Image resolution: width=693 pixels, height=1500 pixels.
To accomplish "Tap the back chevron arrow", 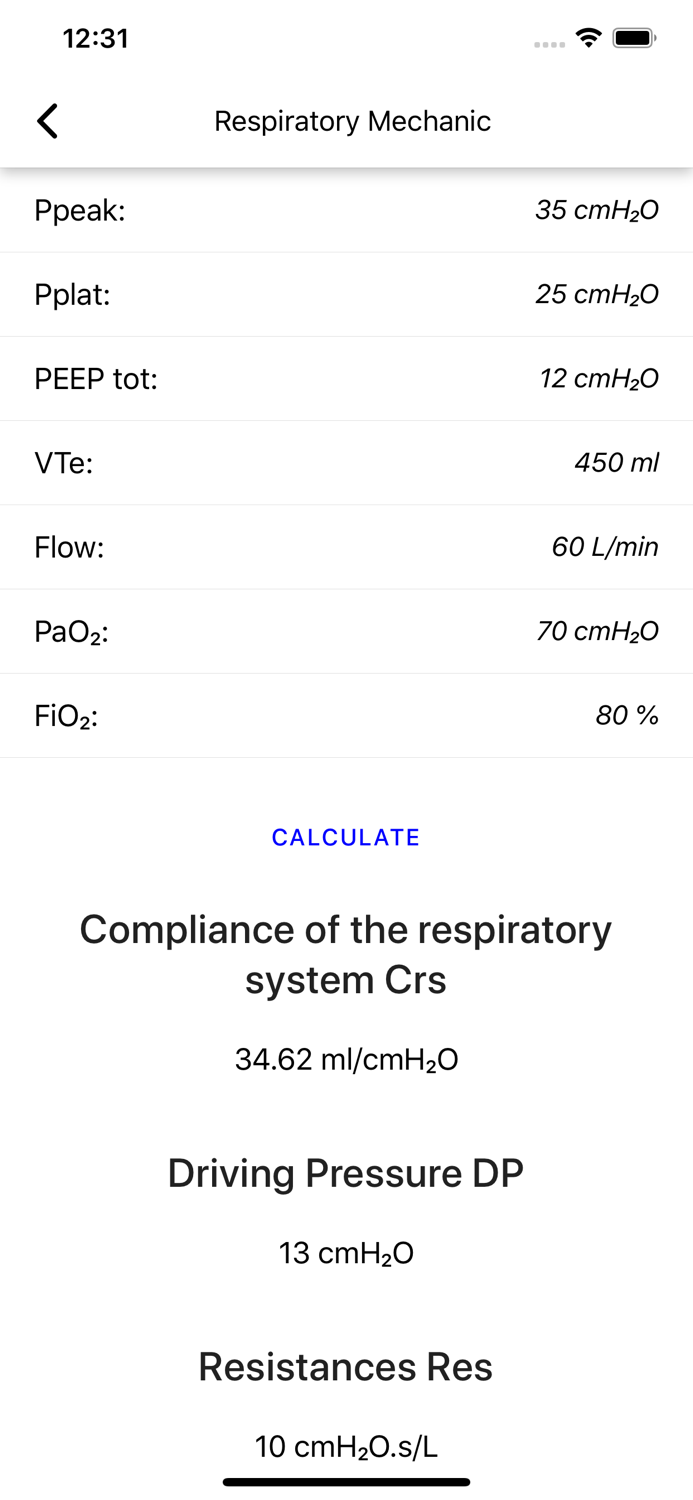I will click(x=46, y=120).
